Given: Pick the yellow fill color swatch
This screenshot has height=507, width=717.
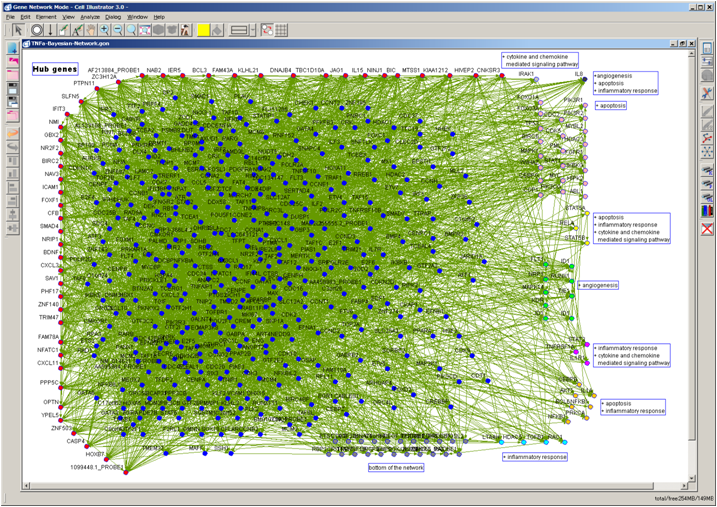Looking at the screenshot, I should pyautogui.click(x=202, y=30).
